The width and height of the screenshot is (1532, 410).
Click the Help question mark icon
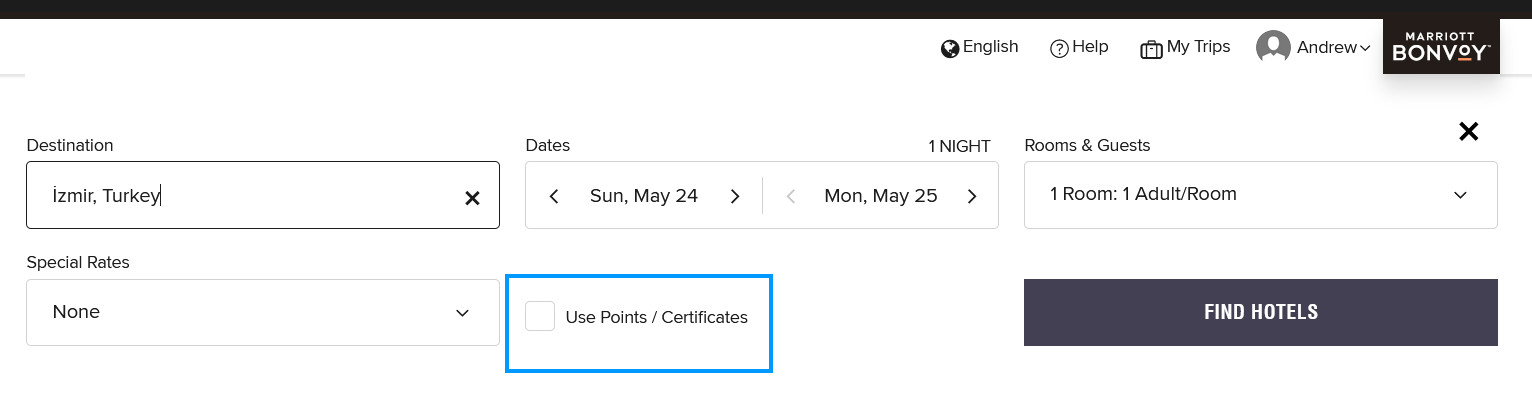(1059, 48)
